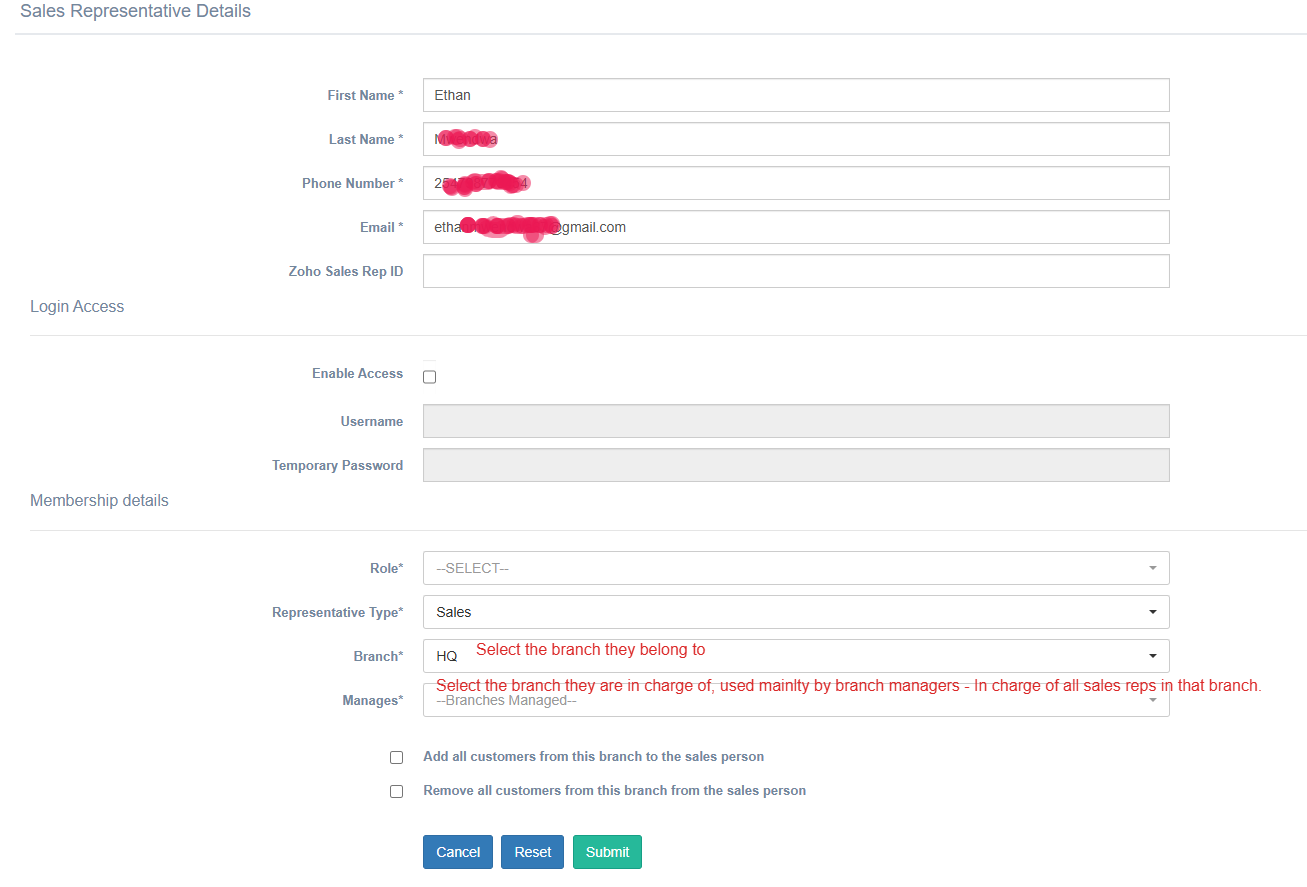Enable the Enable Access checkbox

coord(430,377)
